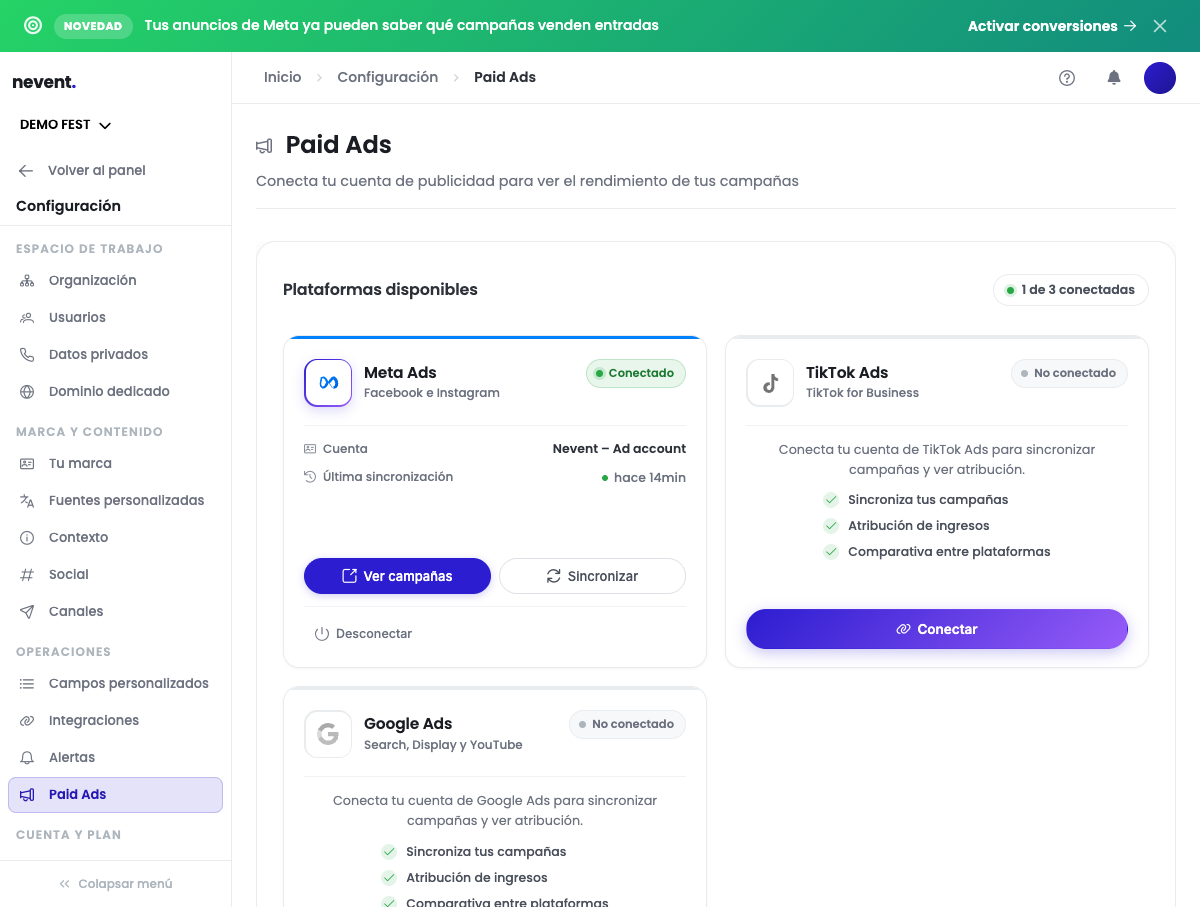The height and width of the screenshot is (907, 1200).
Task: Open the notifications bell icon
Action: coord(1114,78)
